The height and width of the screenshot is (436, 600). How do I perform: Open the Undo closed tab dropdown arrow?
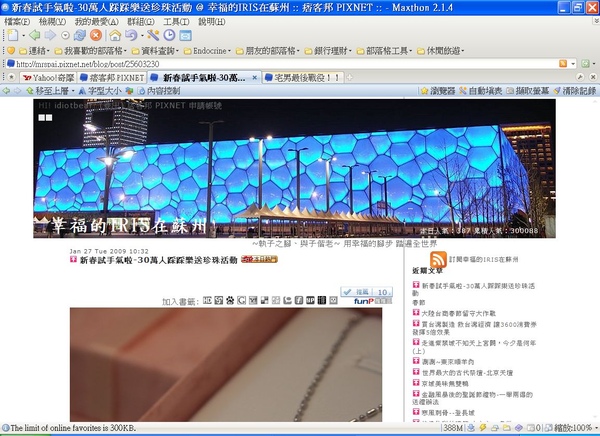tap(142, 36)
